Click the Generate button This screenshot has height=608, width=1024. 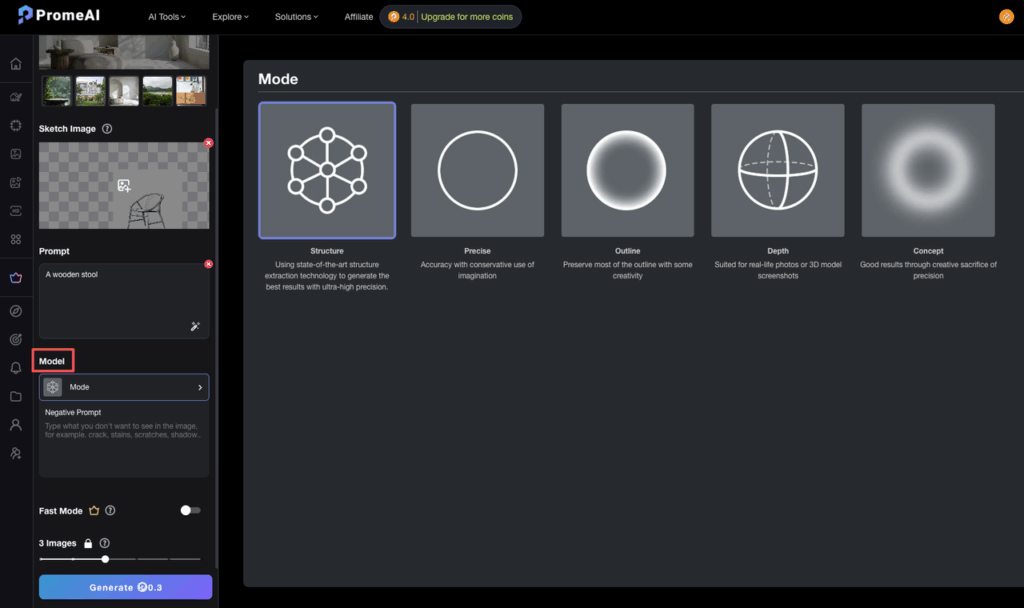[125, 587]
